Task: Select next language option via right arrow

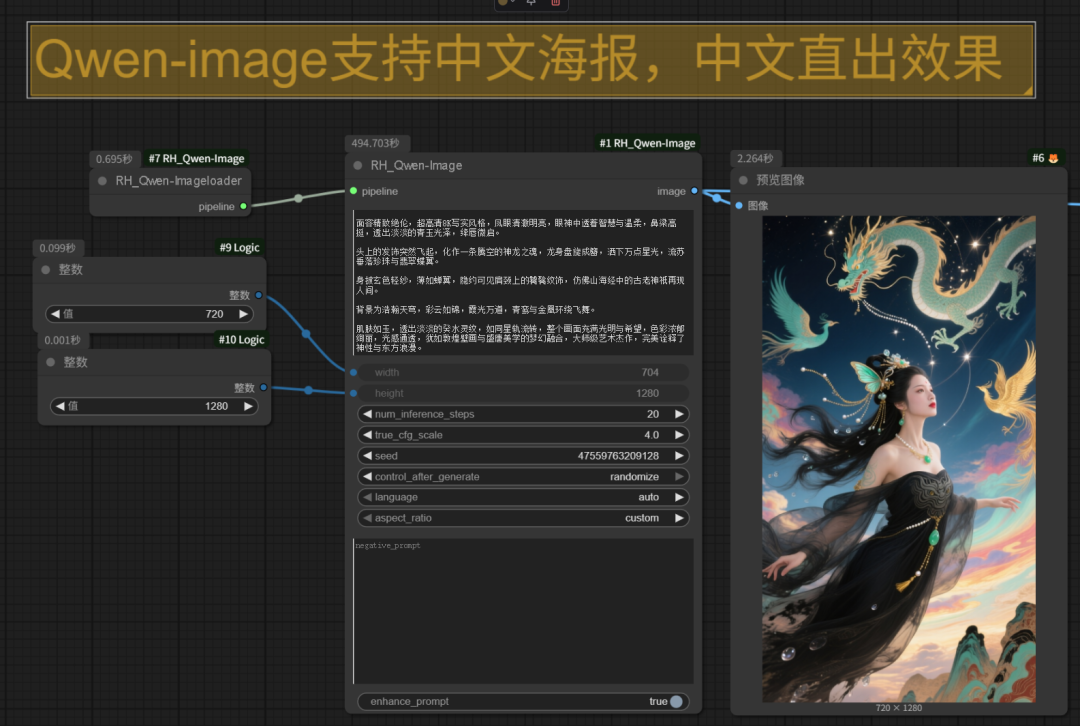Action: 679,497
